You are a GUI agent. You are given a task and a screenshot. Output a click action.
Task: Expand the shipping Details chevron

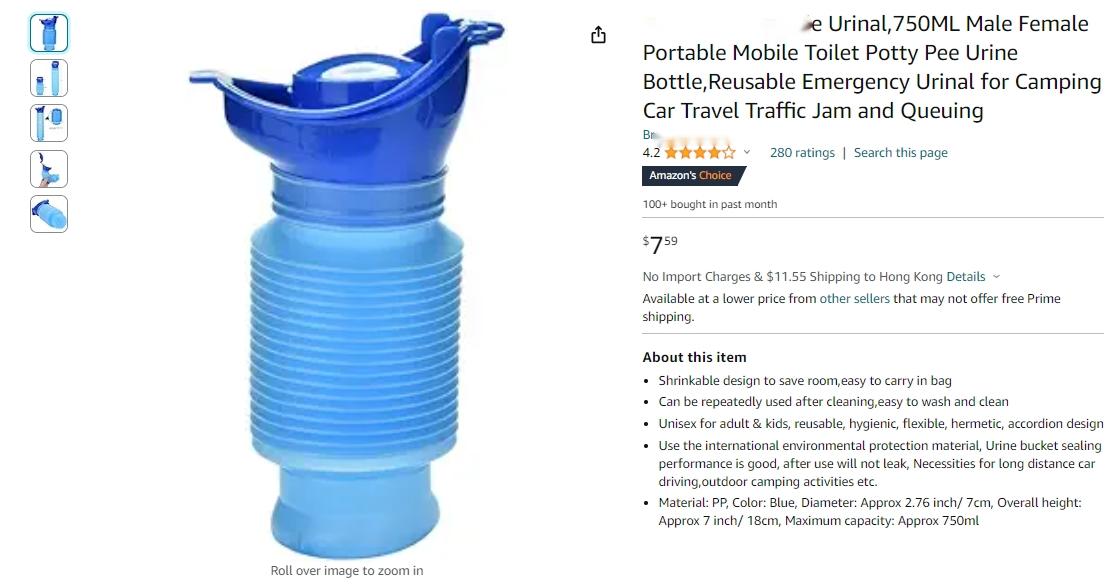tap(996, 277)
